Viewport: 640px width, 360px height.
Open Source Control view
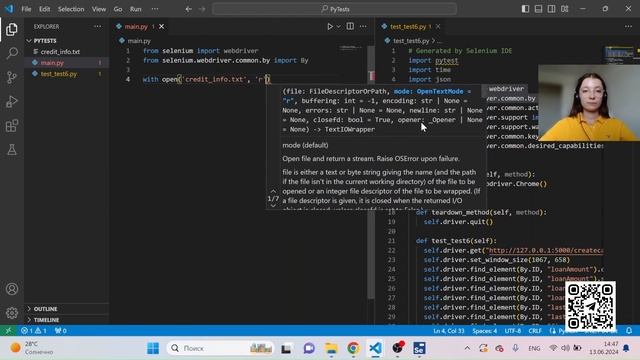coord(12,77)
